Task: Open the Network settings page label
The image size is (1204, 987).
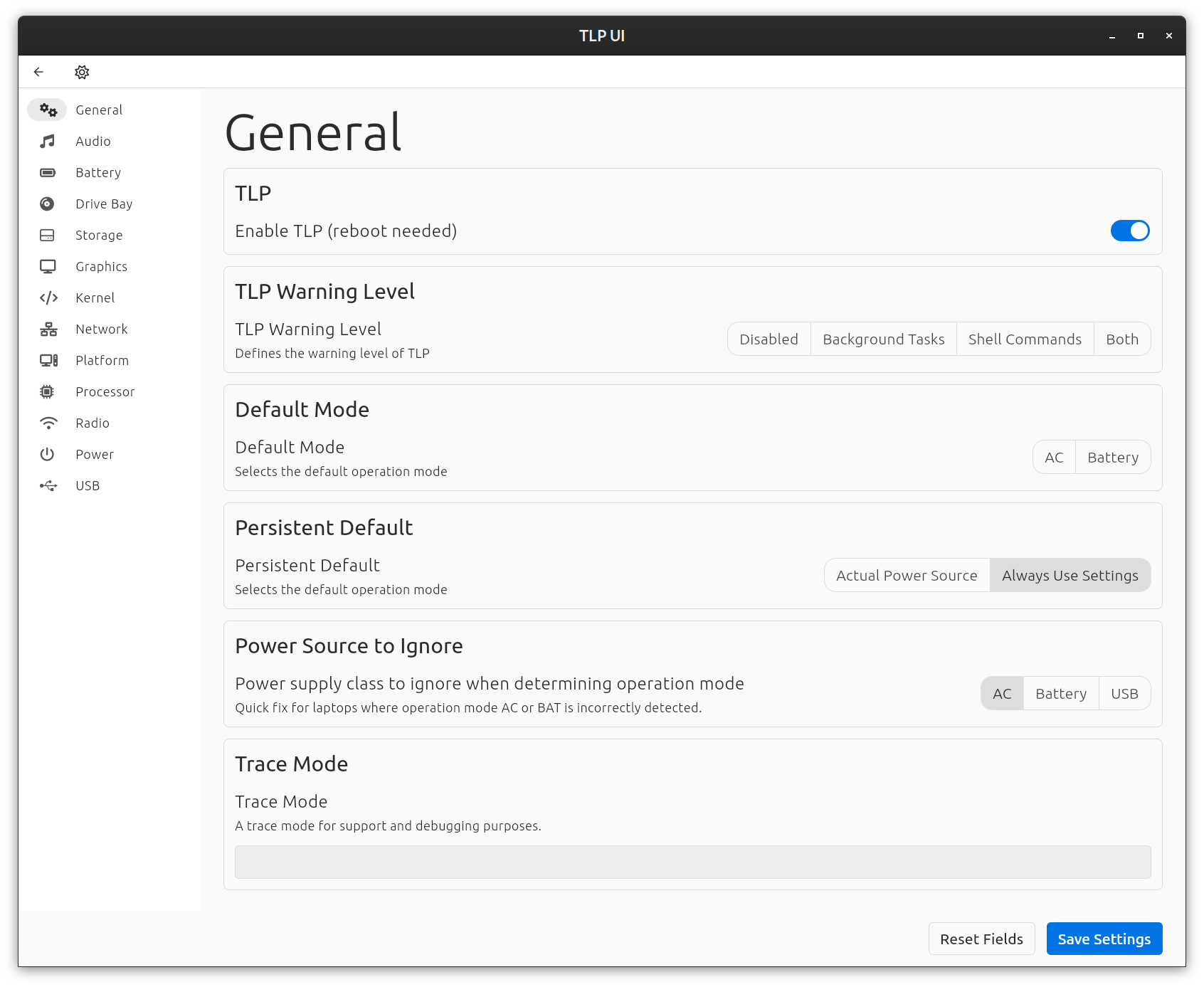Action: (x=102, y=329)
